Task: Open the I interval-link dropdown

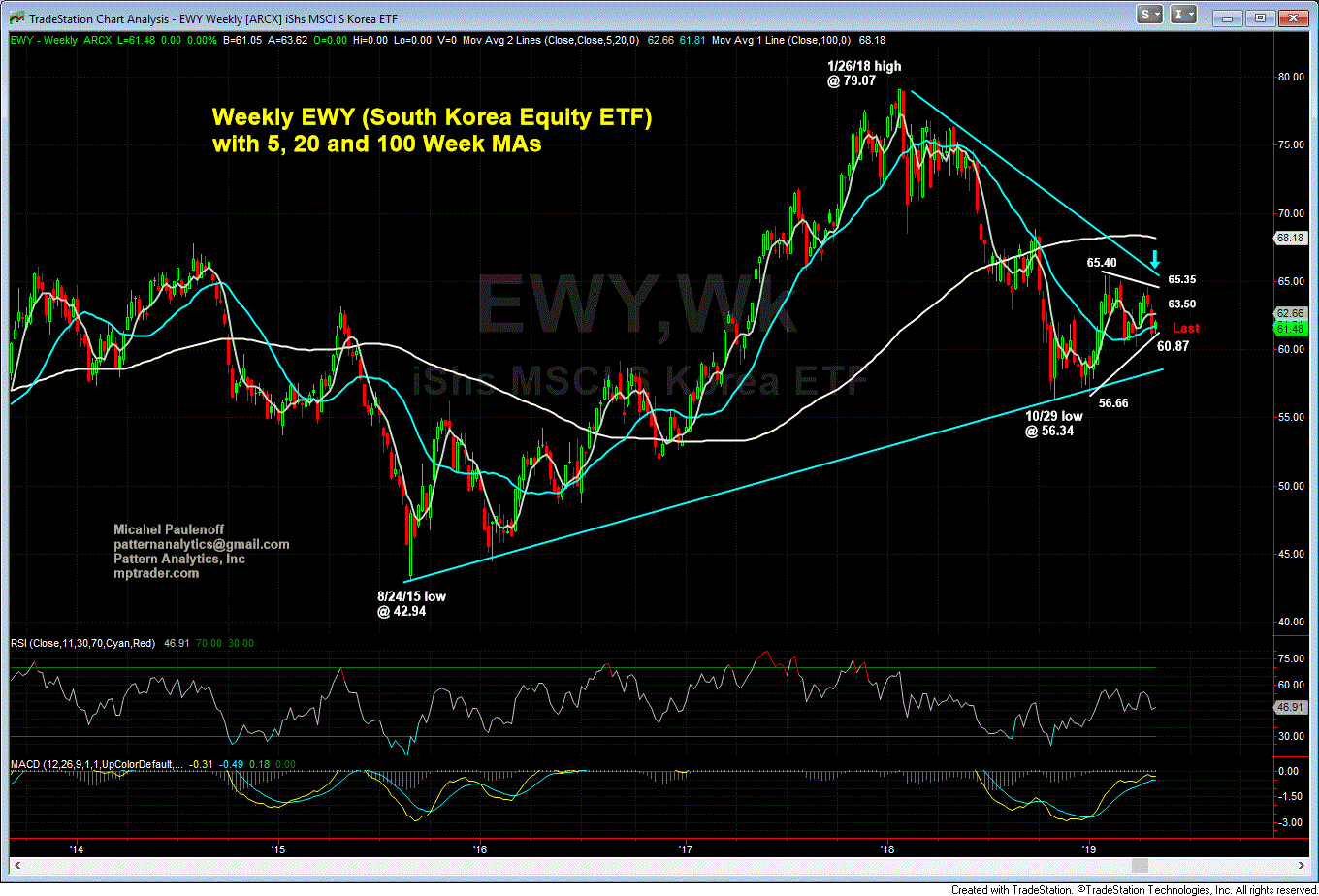Action: pyautogui.click(x=1182, y=16)
